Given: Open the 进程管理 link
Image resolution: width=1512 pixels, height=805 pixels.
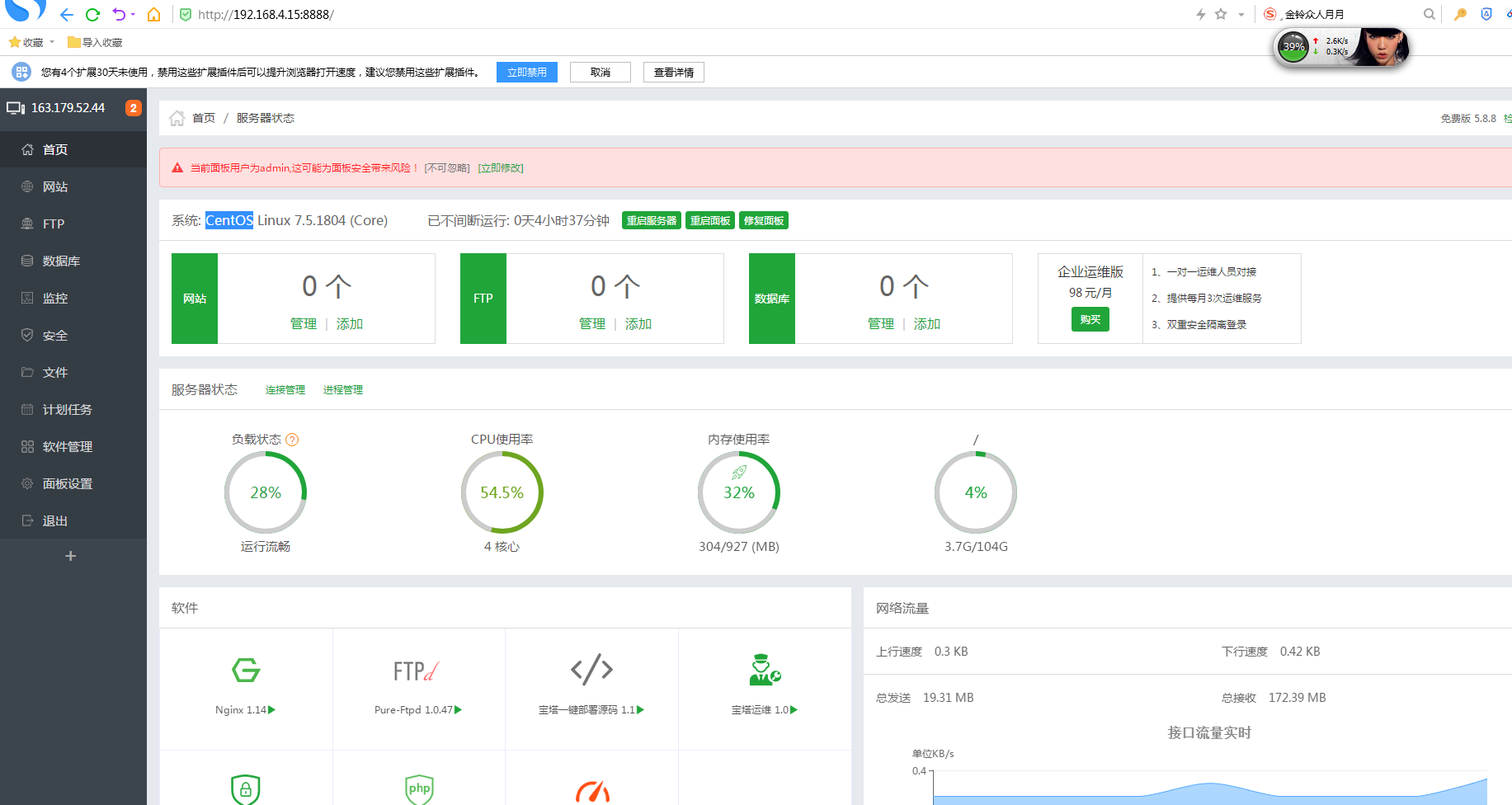Looking at the screenshot, I should coord(343,390).
